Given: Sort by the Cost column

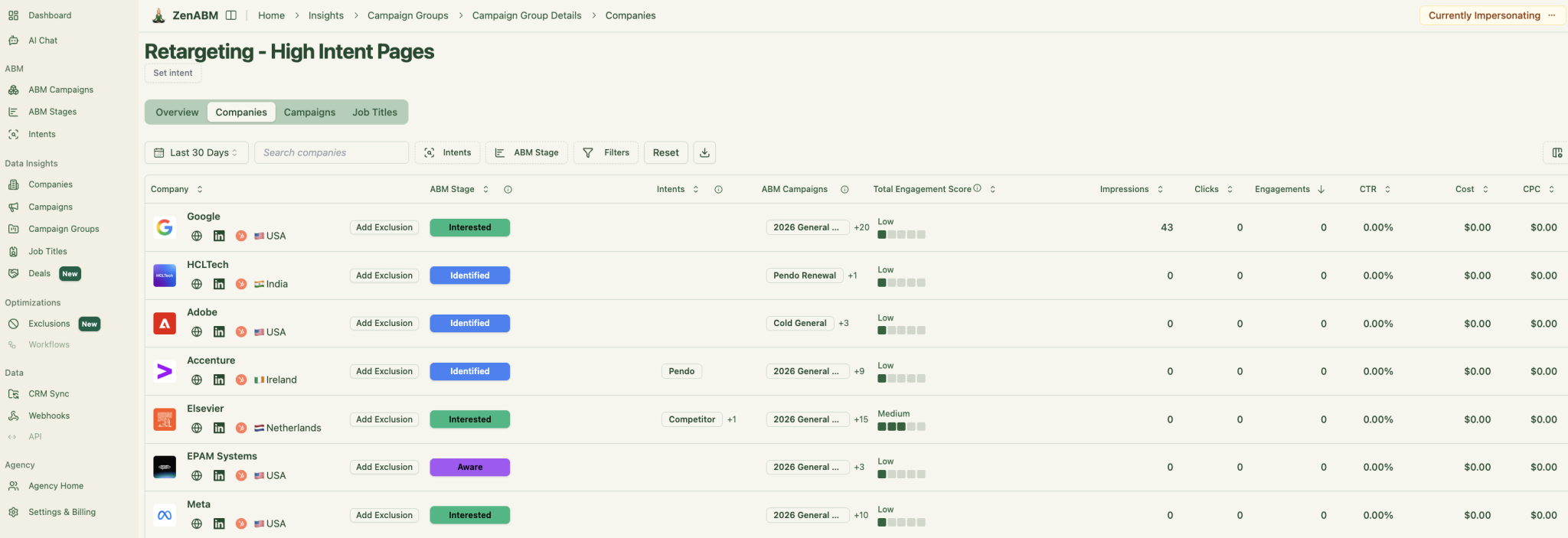Looking at the screenshot, I should [x=1472, y=189].
